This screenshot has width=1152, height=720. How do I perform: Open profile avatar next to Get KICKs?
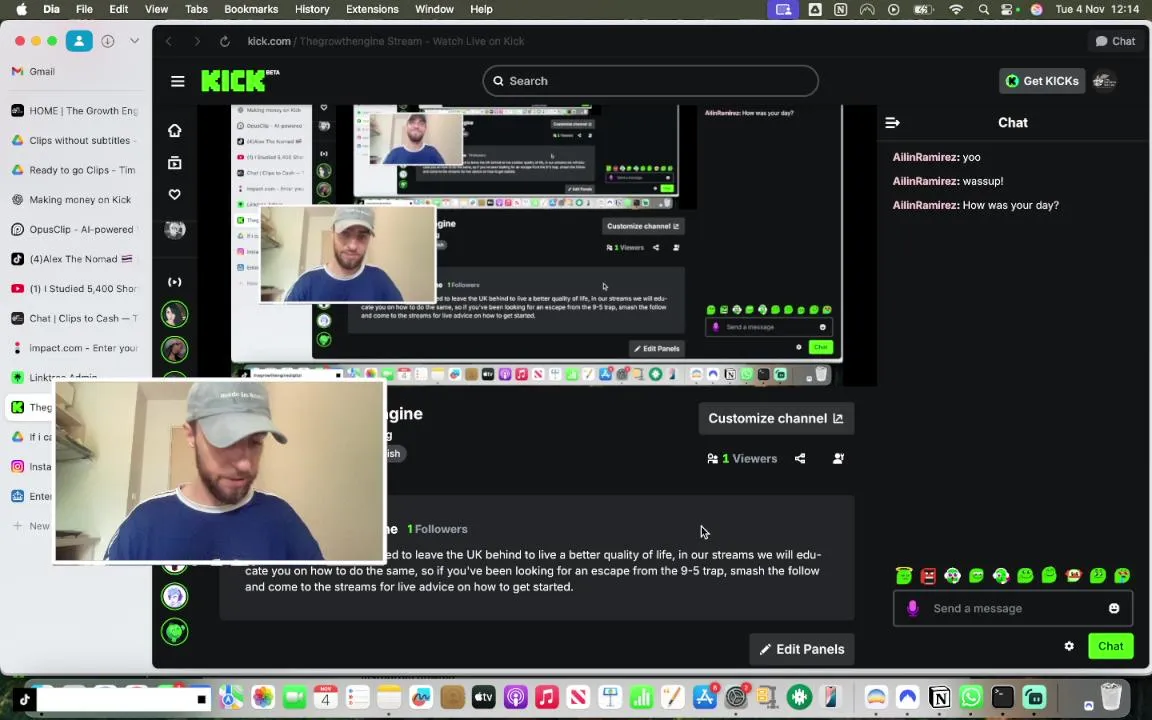pos(1104,81)
